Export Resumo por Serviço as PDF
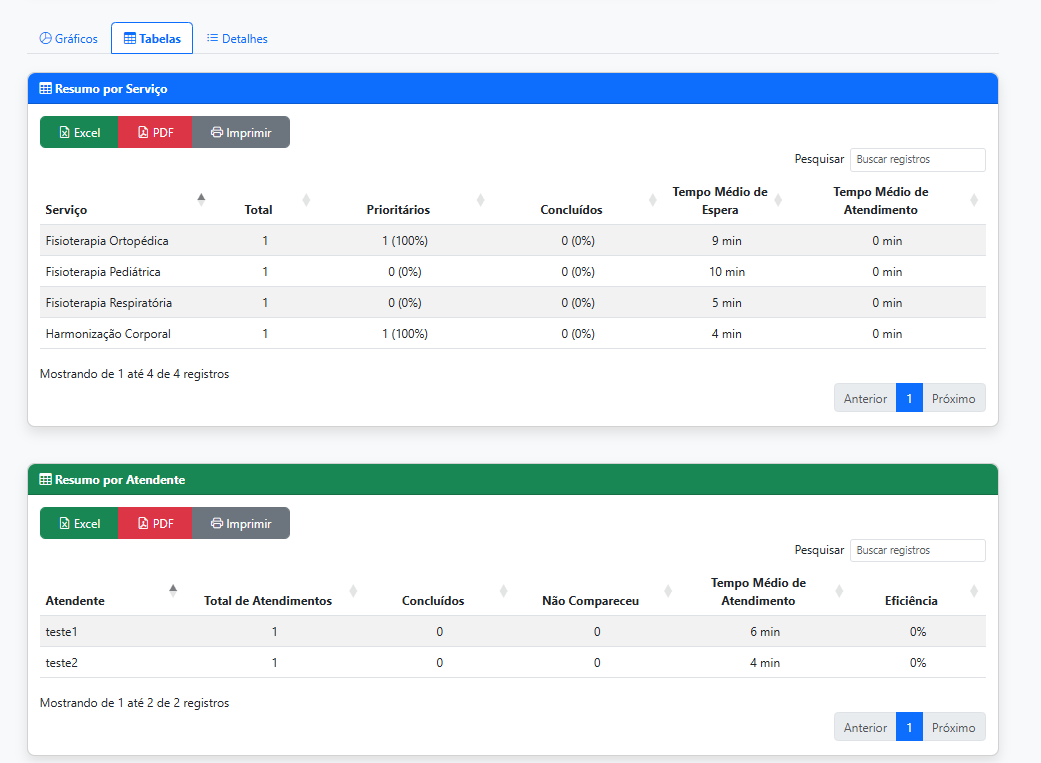 pos(155,132)
